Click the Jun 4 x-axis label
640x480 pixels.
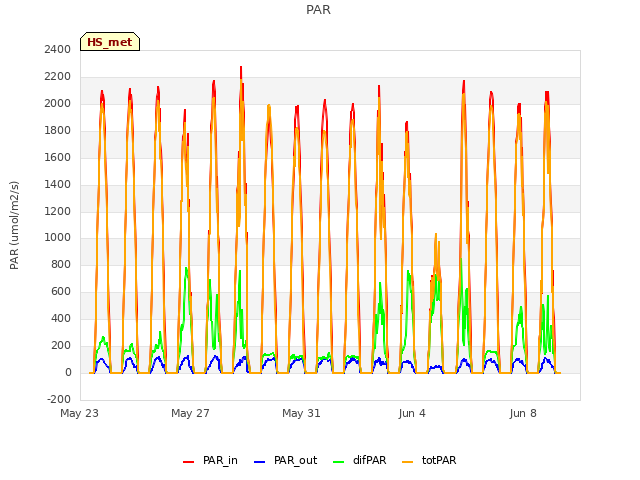(412, 413)
